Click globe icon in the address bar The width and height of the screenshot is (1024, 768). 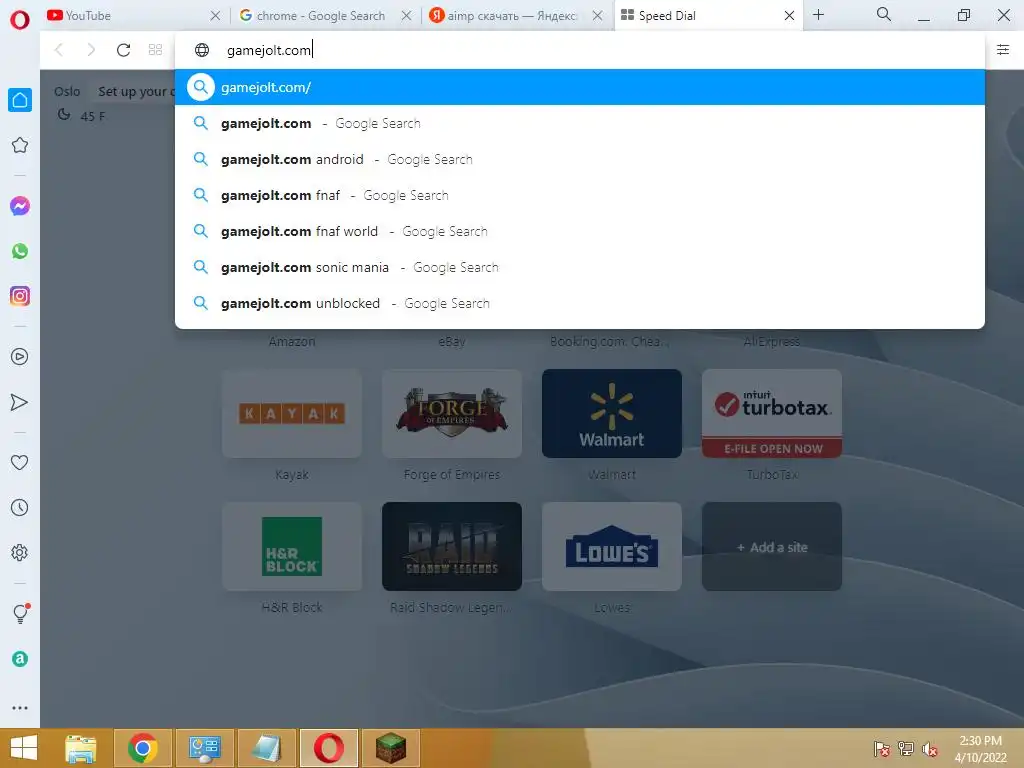[202, 50]
